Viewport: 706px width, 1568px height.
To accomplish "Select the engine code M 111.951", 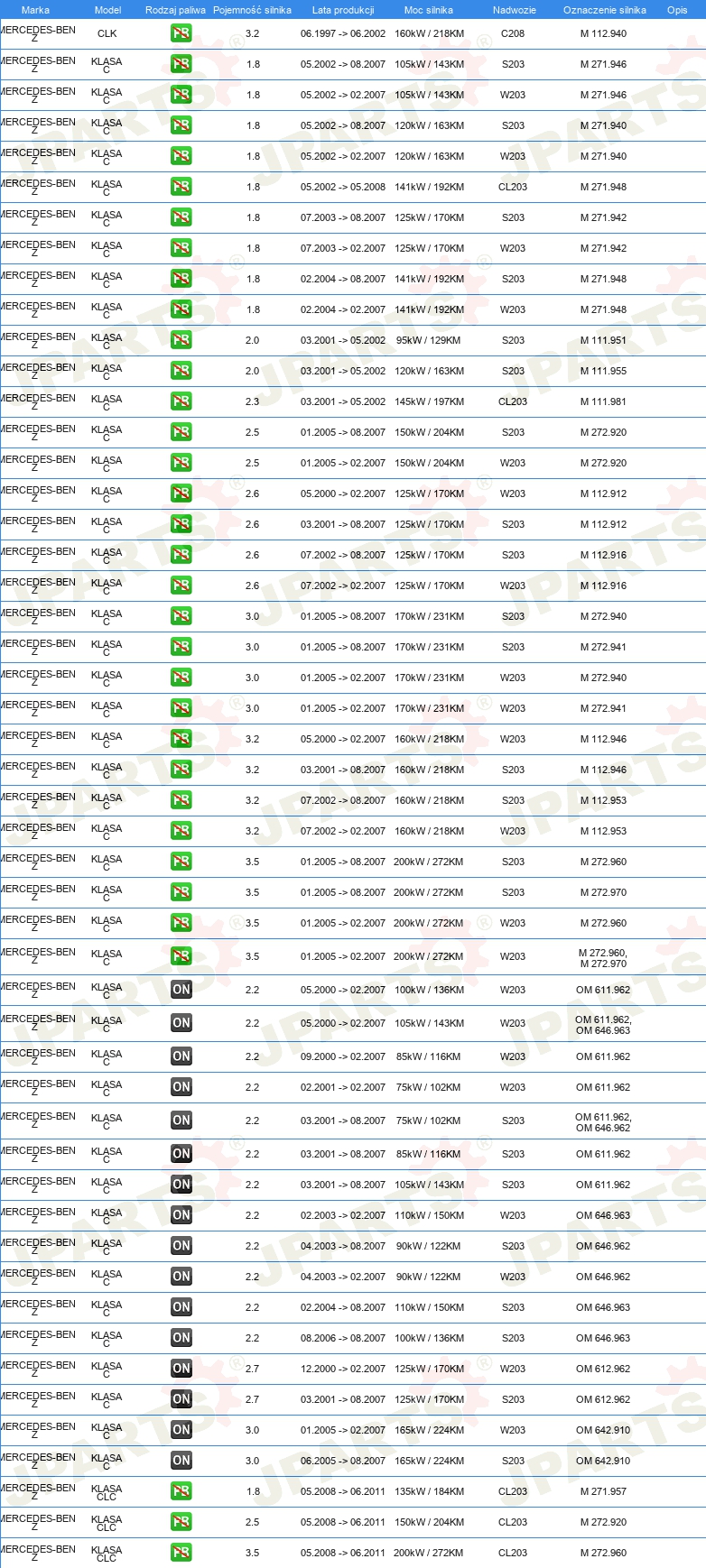I will 603,340.
